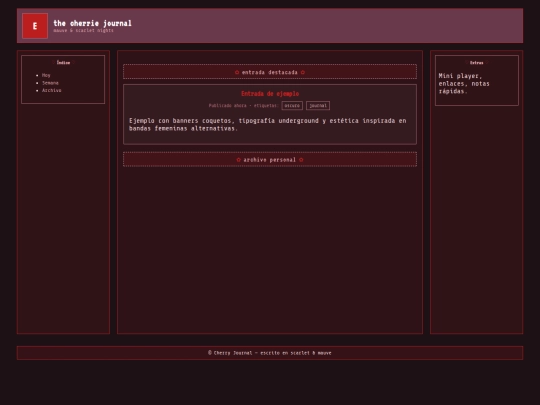Open the Semana index link
The image size is (540, 405).
click(x=50, y=83)
